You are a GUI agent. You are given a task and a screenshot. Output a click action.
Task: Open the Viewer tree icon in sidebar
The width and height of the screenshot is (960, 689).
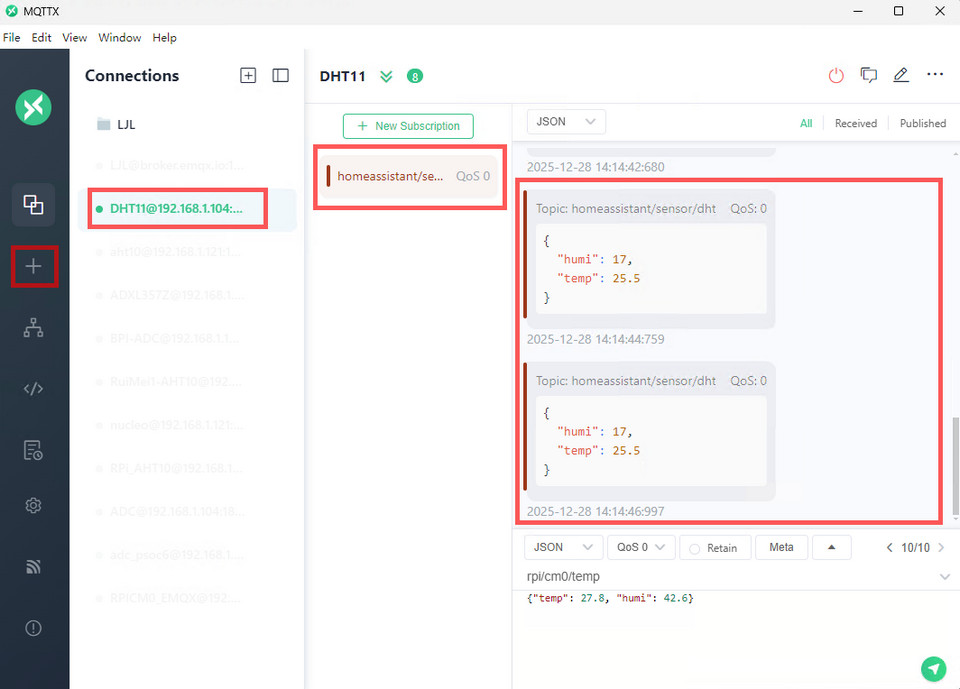[33, 328]
